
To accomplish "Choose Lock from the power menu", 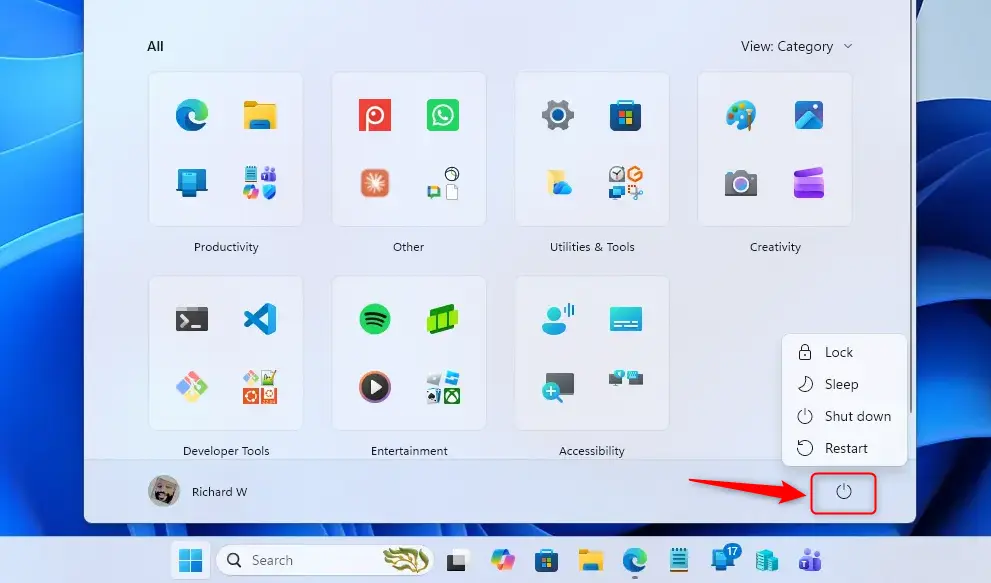I will coord(844,352).
